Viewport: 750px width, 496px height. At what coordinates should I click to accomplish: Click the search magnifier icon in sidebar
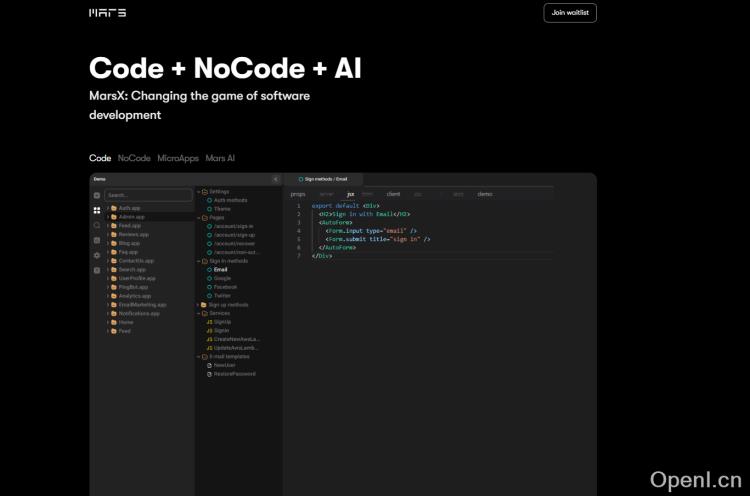tap(97, 226)
